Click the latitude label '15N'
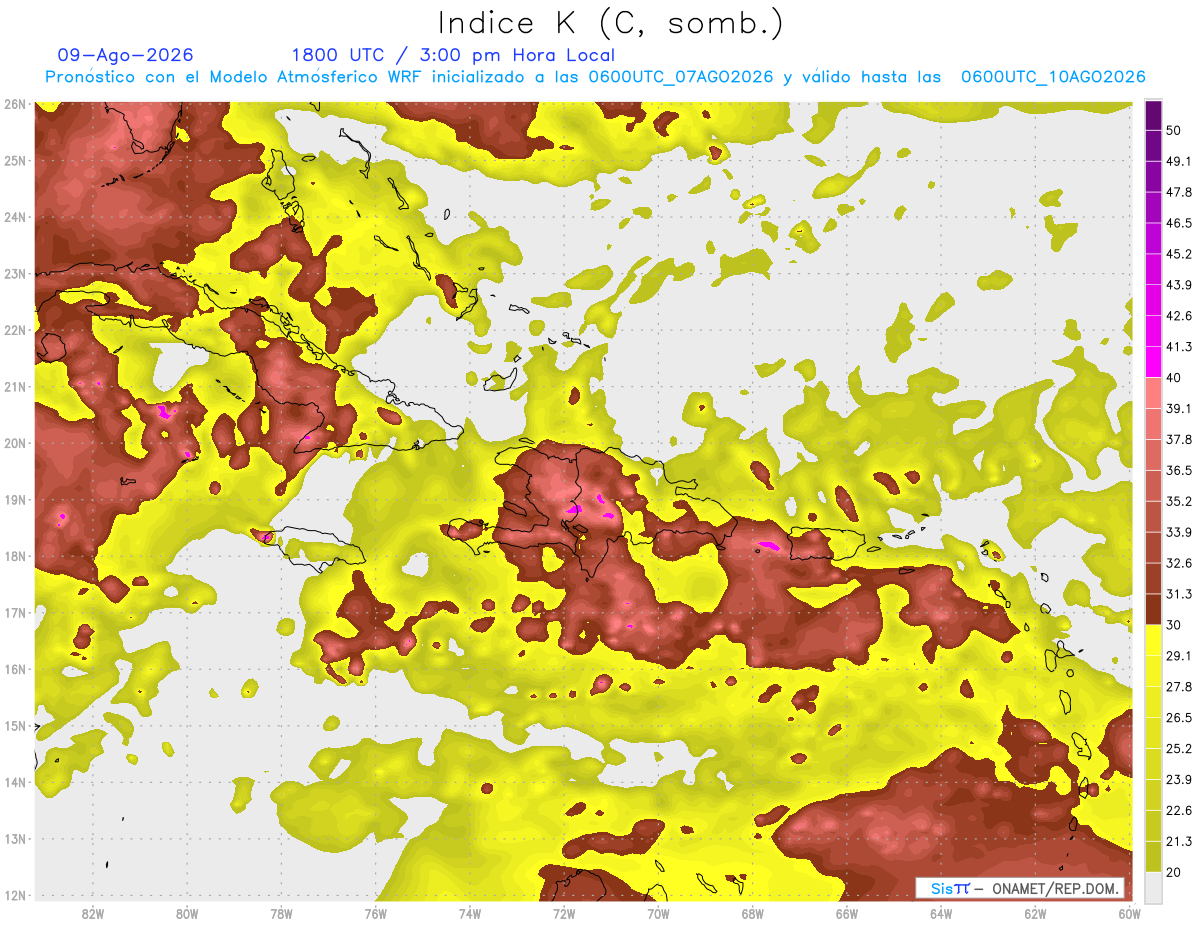 (x=15, y=726)
